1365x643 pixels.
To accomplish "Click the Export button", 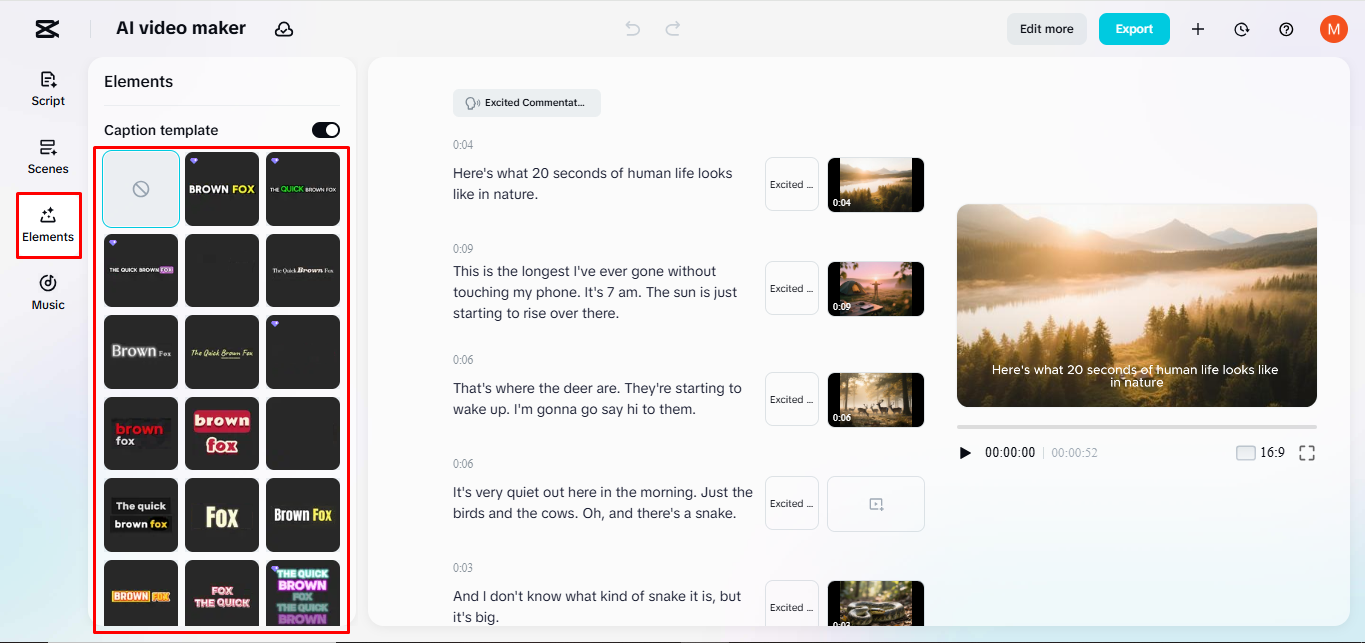I will pyautogui.click(x=1133, y=29).
